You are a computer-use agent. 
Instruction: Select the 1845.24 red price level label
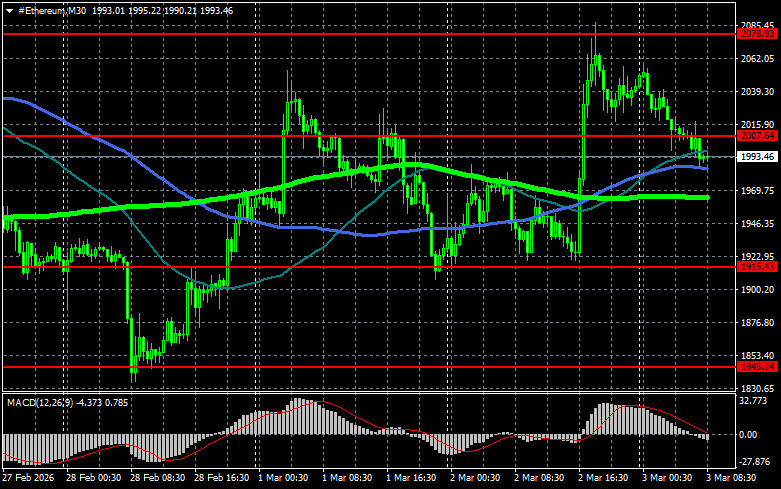click(757, 367)
